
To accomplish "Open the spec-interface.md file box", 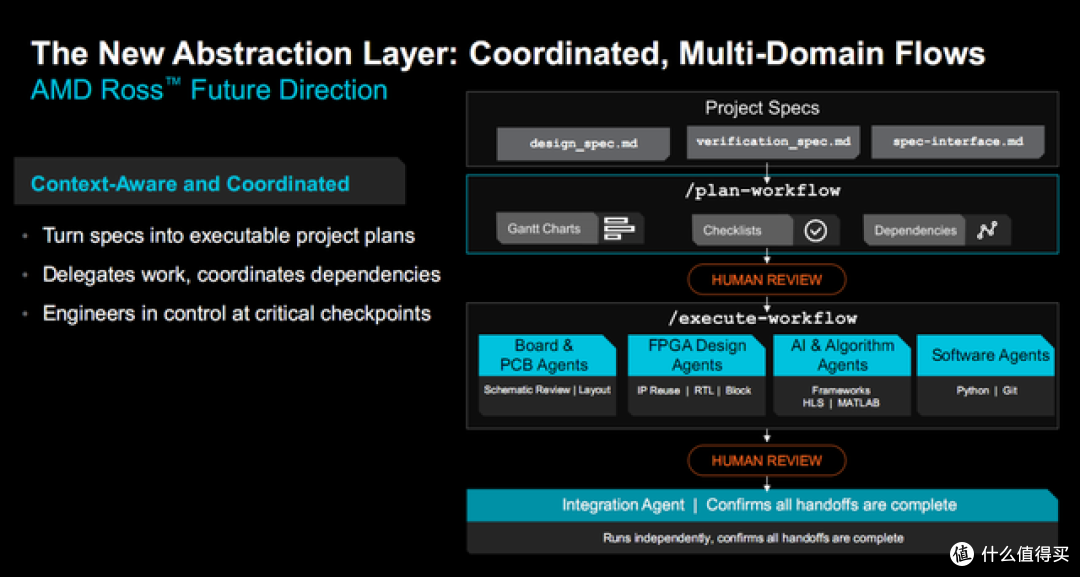I will click(x=958, y=143).
